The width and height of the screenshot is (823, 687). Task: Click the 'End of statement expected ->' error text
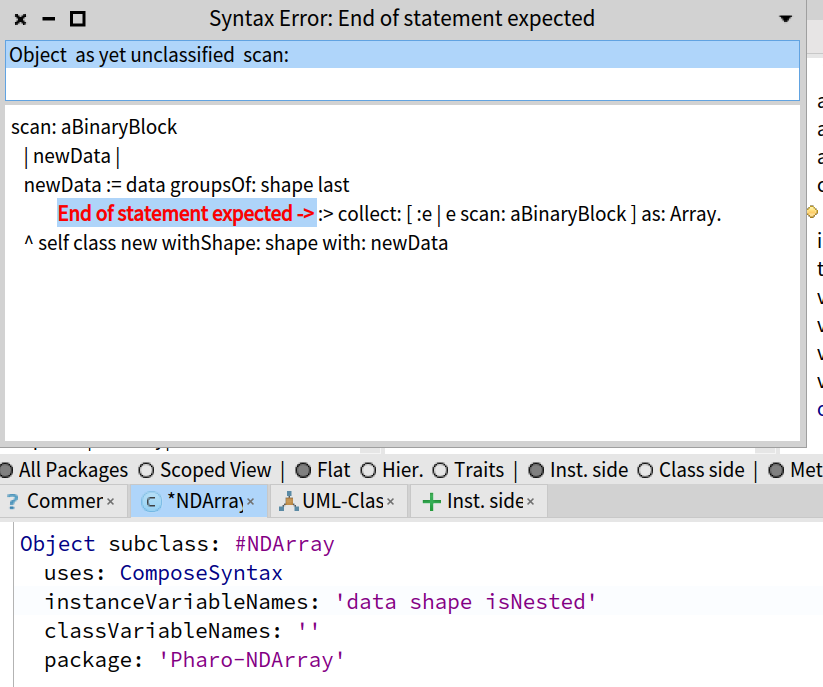186,214
